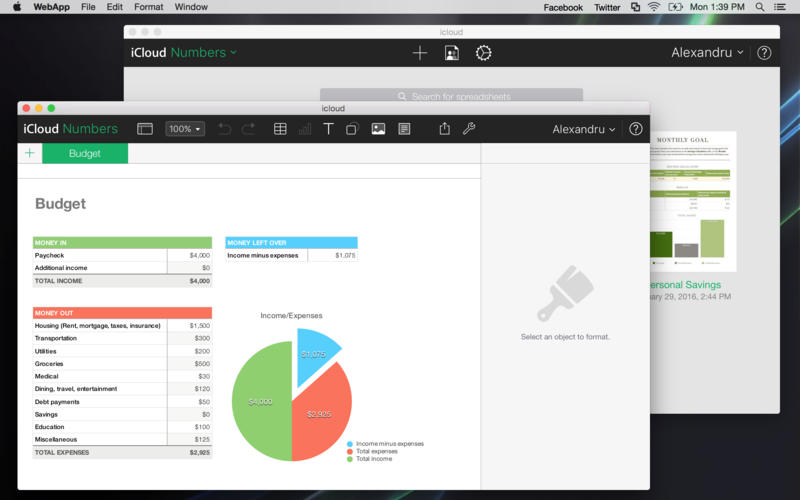The width and height of the screenshot is (800, 500).
Task: Open Alexandru account menu in back window
Action: [x=707, y=53]
